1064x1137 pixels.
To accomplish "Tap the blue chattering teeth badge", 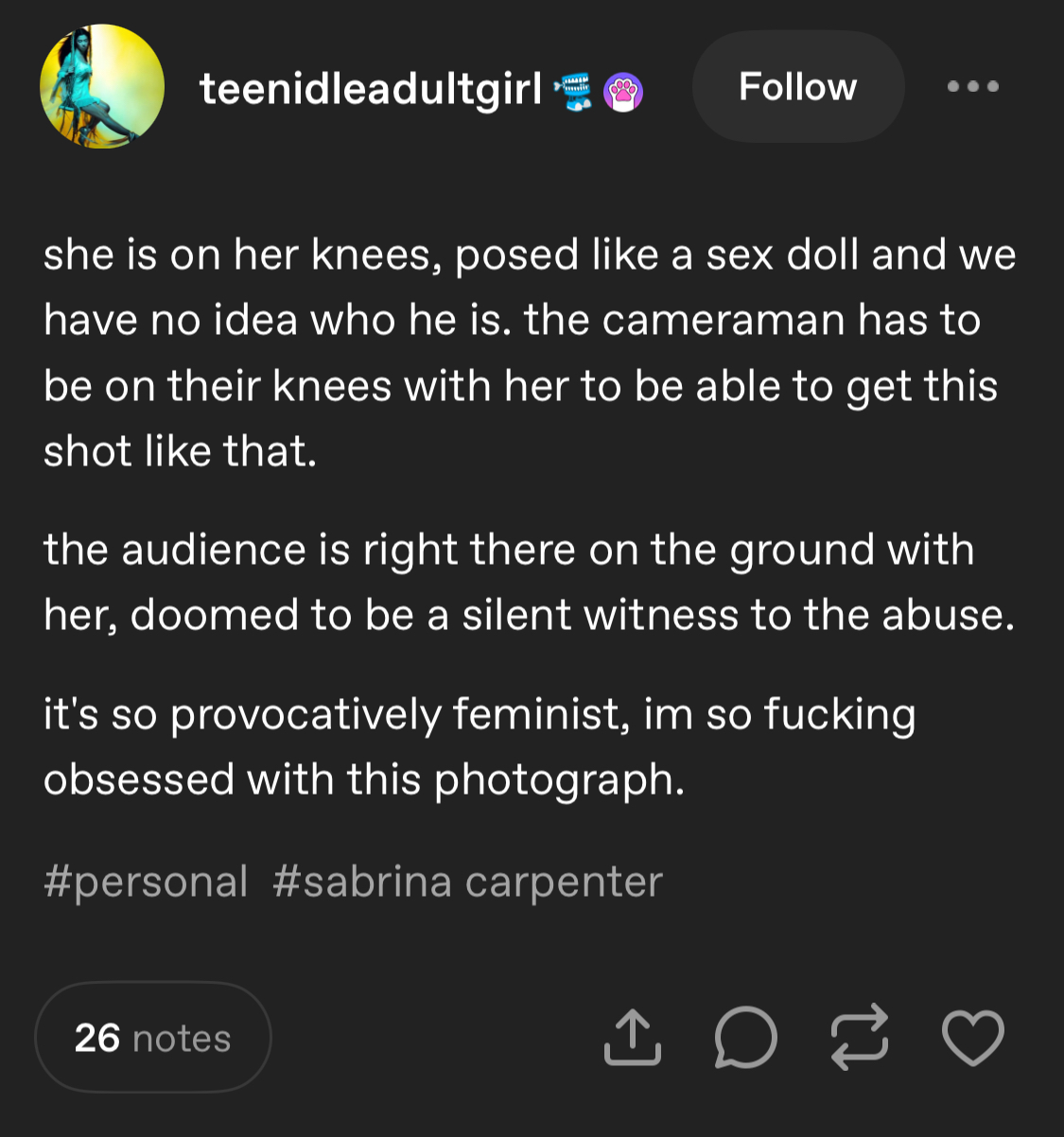I will point(573,92).
